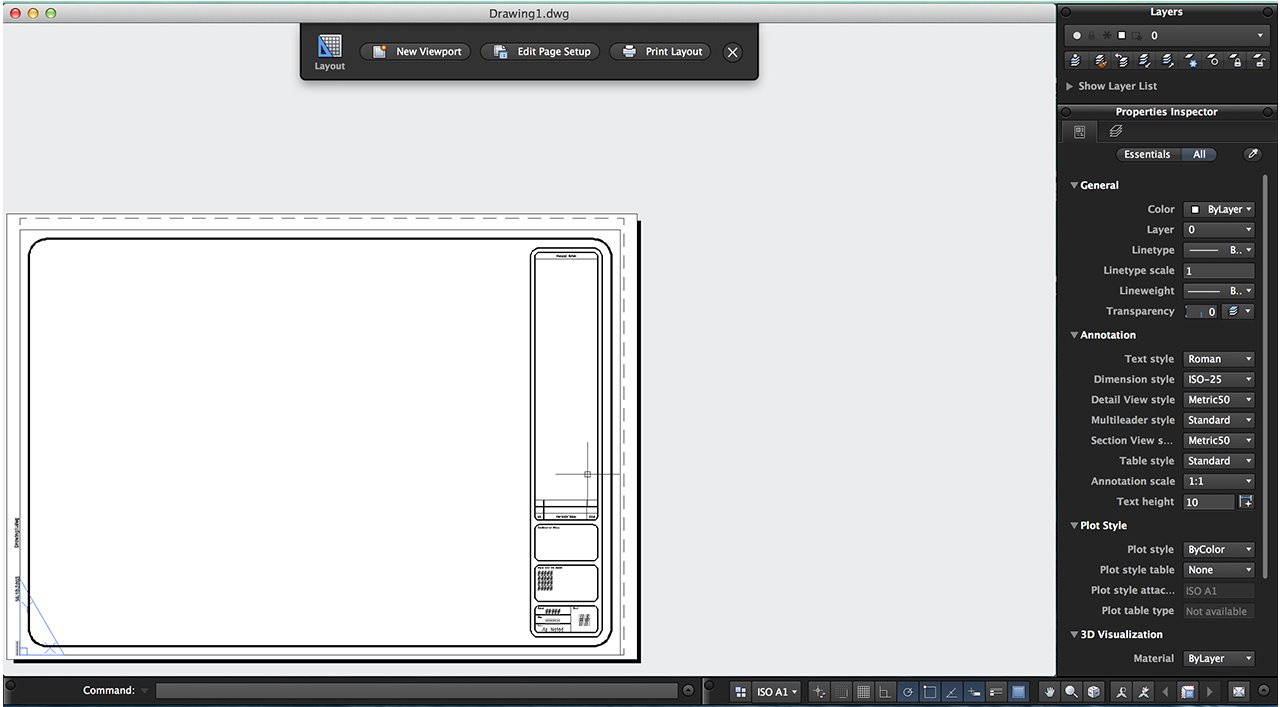Toggle polar tracking in status bar
The width and height of the screenshot is (1280, 707).
click(907, 691)
